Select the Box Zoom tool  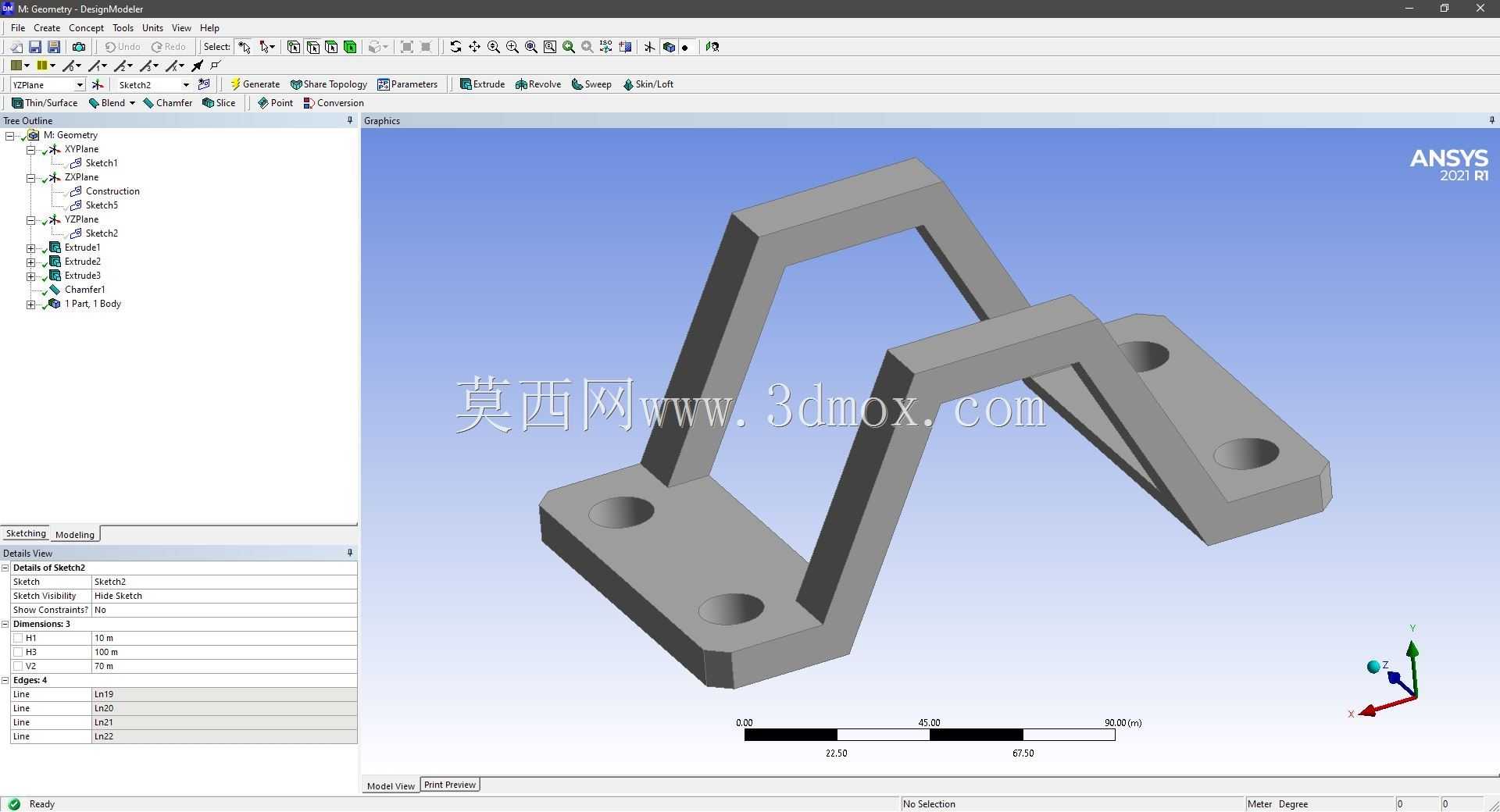512,47
